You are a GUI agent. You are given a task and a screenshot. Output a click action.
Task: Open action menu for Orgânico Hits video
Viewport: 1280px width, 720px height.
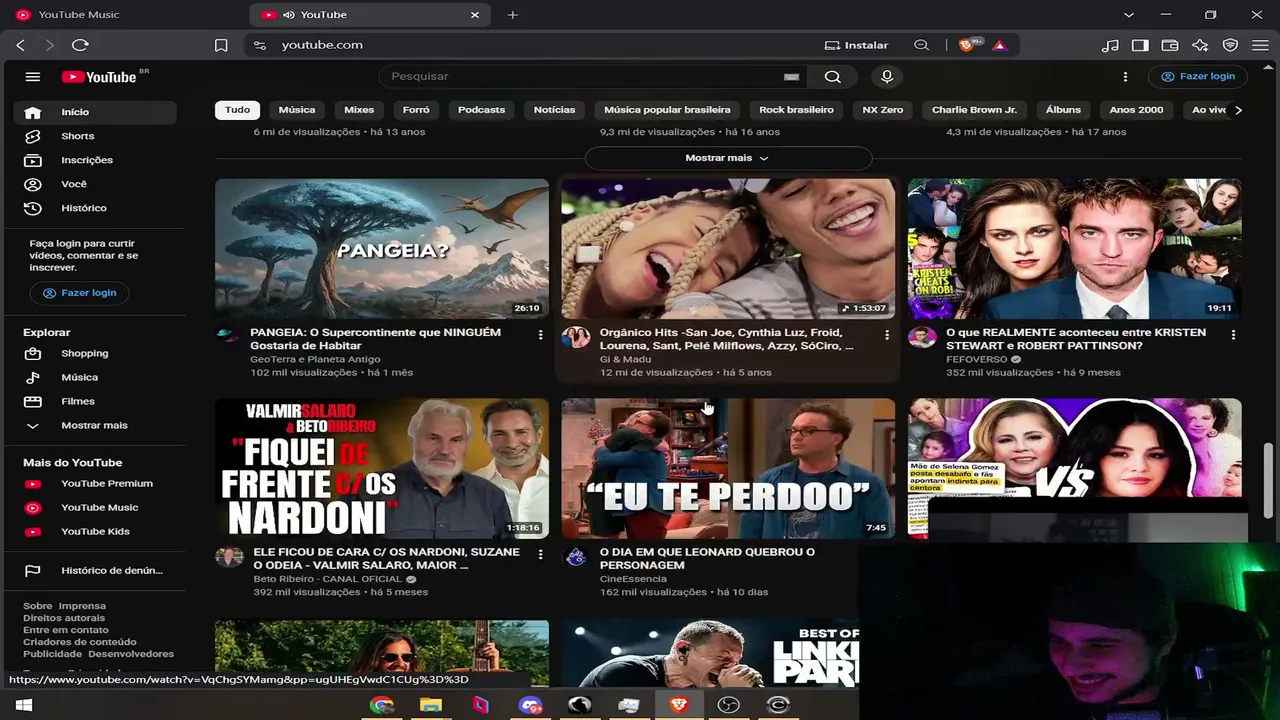tap(886, 335)
